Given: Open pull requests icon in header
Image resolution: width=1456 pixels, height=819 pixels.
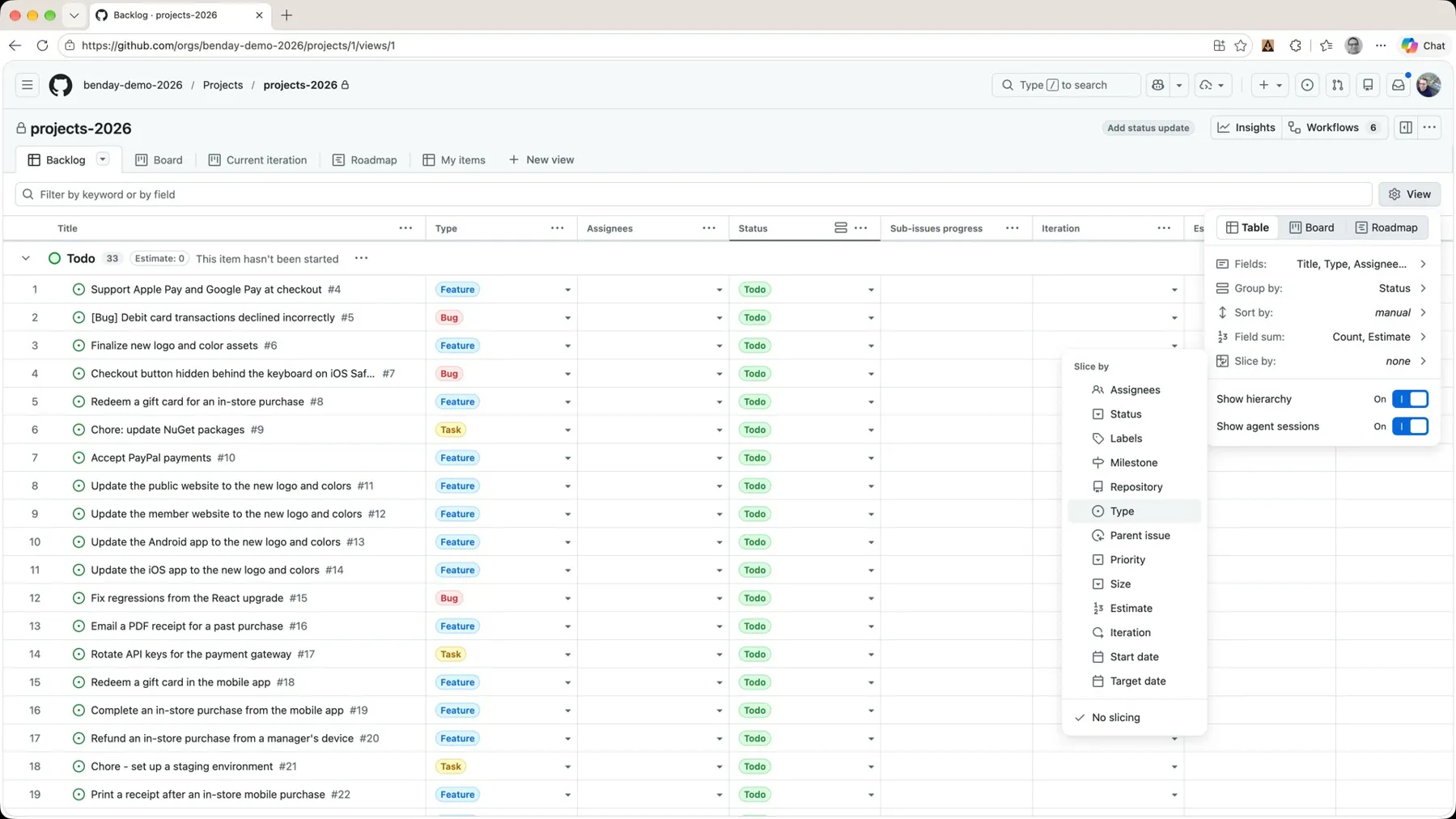Looking at the screenshot, I should click(1338, 85).
